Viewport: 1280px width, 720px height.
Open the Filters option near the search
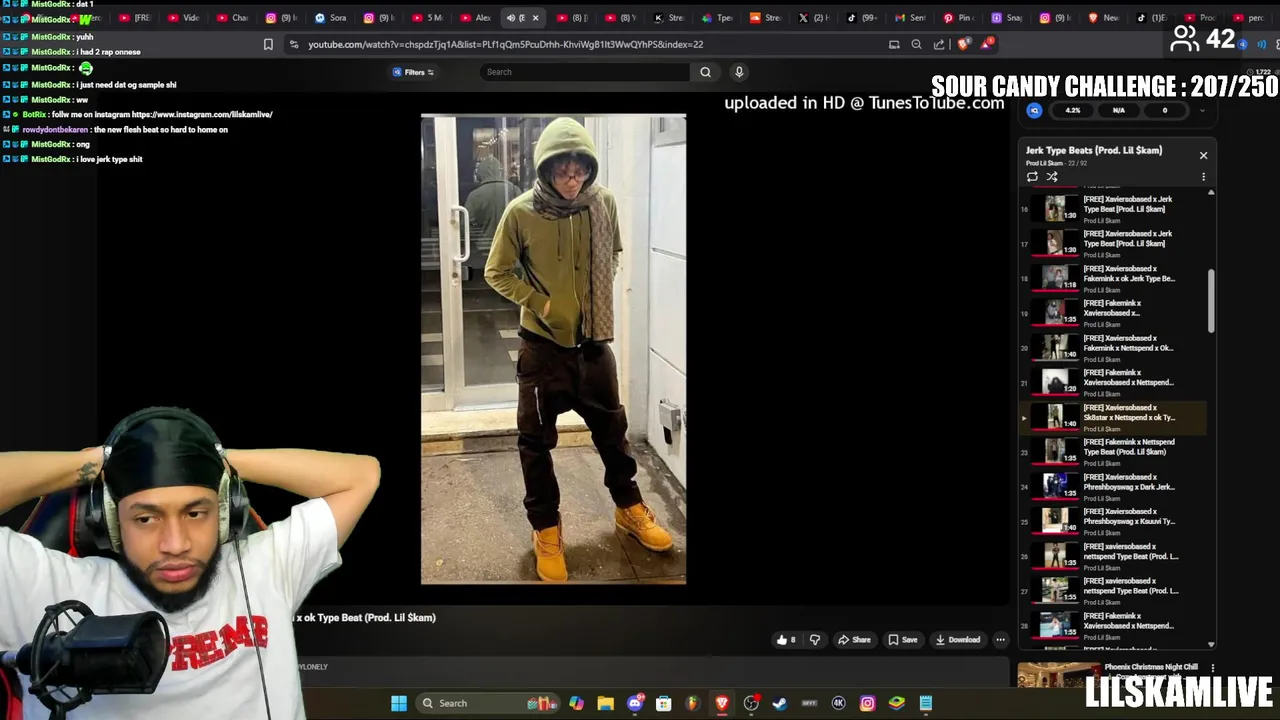pyautogui.click(x=413, y=72)
